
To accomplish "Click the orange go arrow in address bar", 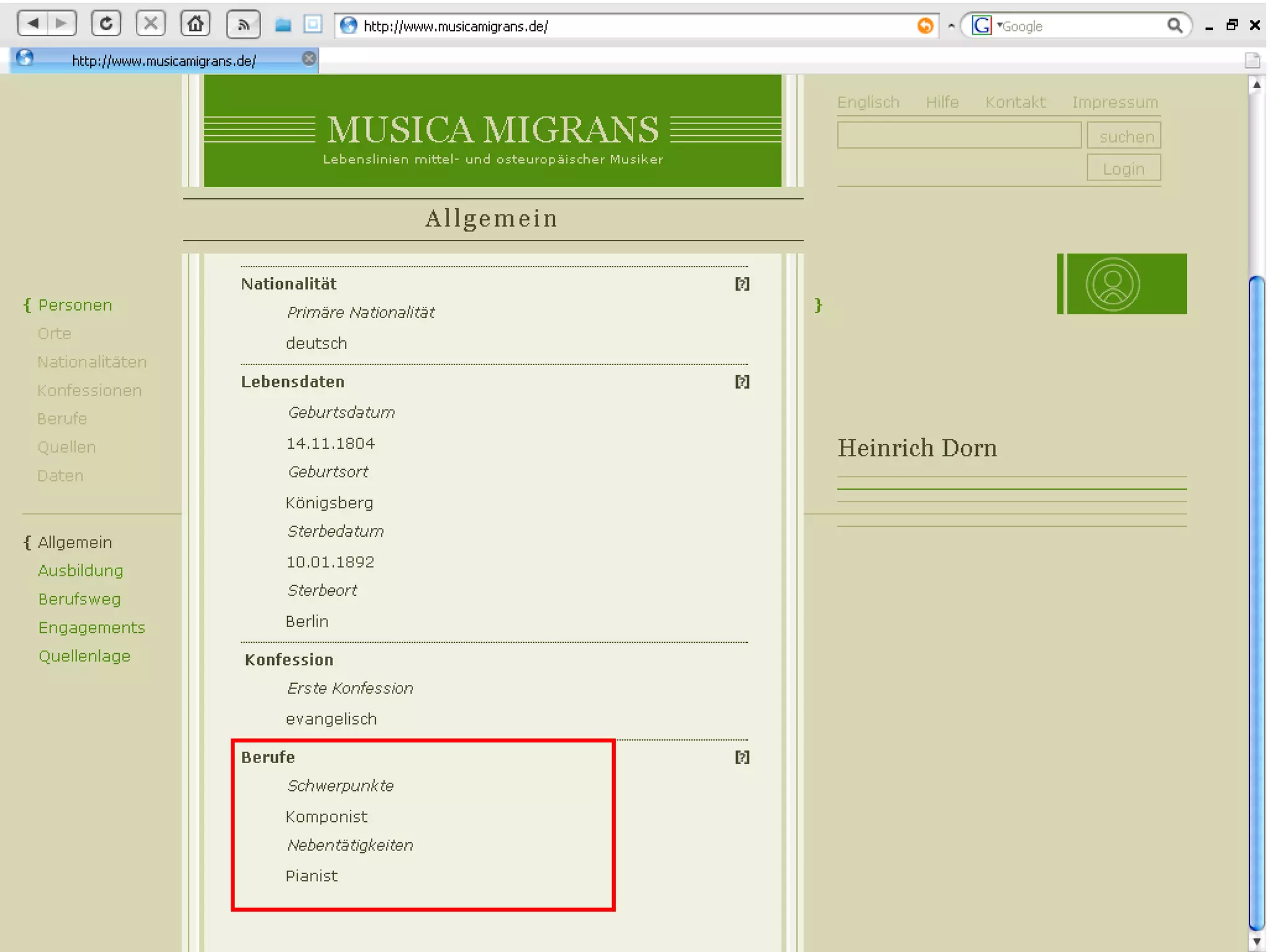I will click(x=925, y=25).
